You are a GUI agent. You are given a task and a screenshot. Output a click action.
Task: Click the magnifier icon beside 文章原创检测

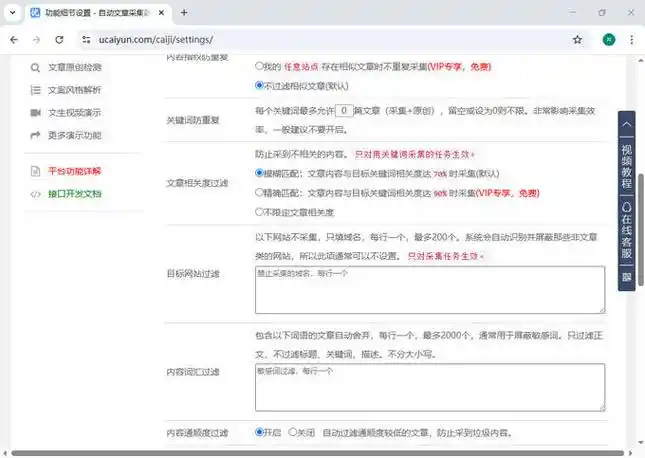35,67
